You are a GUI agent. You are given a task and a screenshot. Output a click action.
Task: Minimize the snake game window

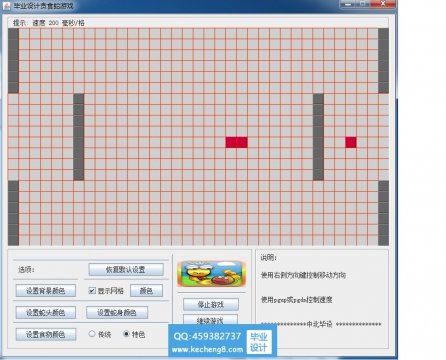click(x=348, y=4)
